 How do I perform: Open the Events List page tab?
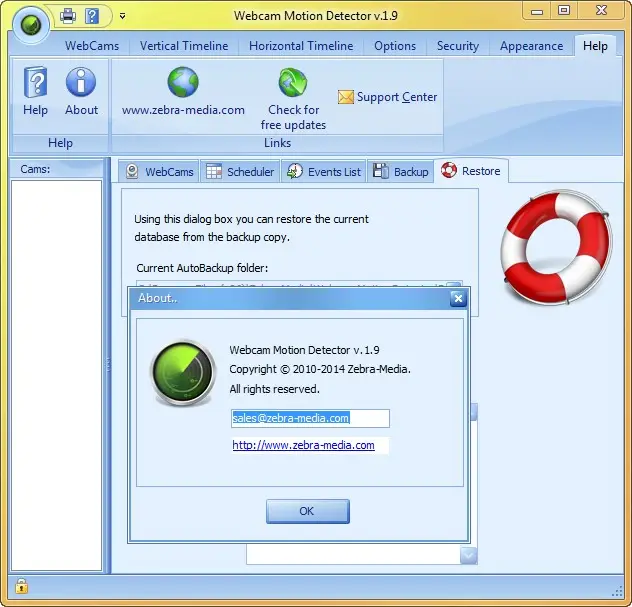(x=324, y=172)
